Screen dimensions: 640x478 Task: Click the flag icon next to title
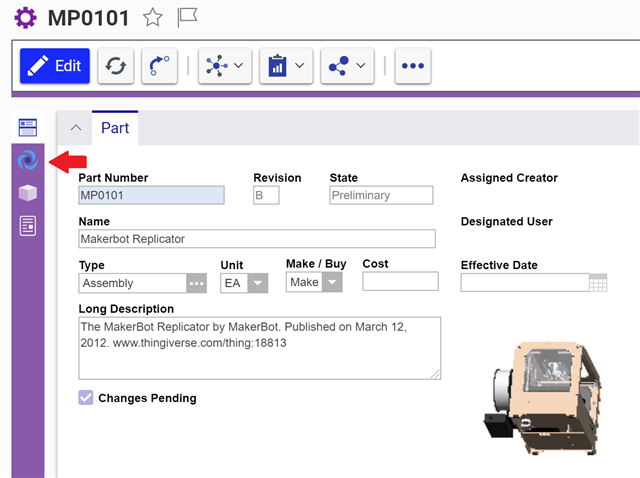click(x=186, y=17)
